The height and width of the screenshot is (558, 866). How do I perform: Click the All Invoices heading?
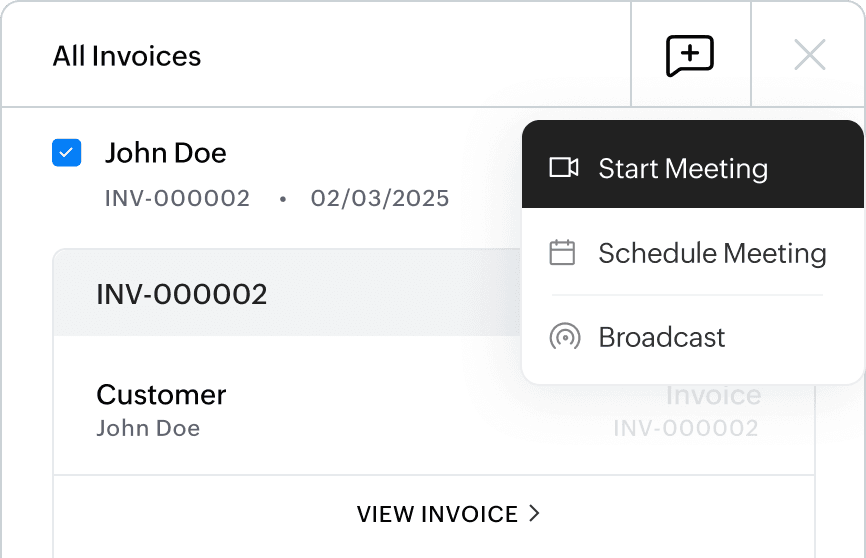[x=127, y=56]
